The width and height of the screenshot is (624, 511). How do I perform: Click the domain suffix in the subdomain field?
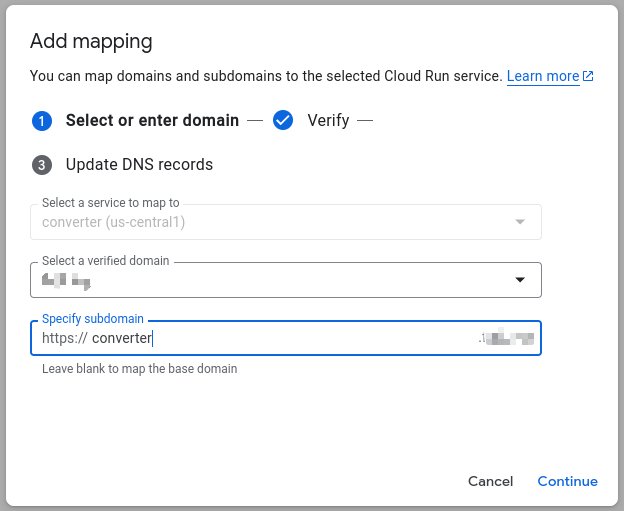click(506, 339)
